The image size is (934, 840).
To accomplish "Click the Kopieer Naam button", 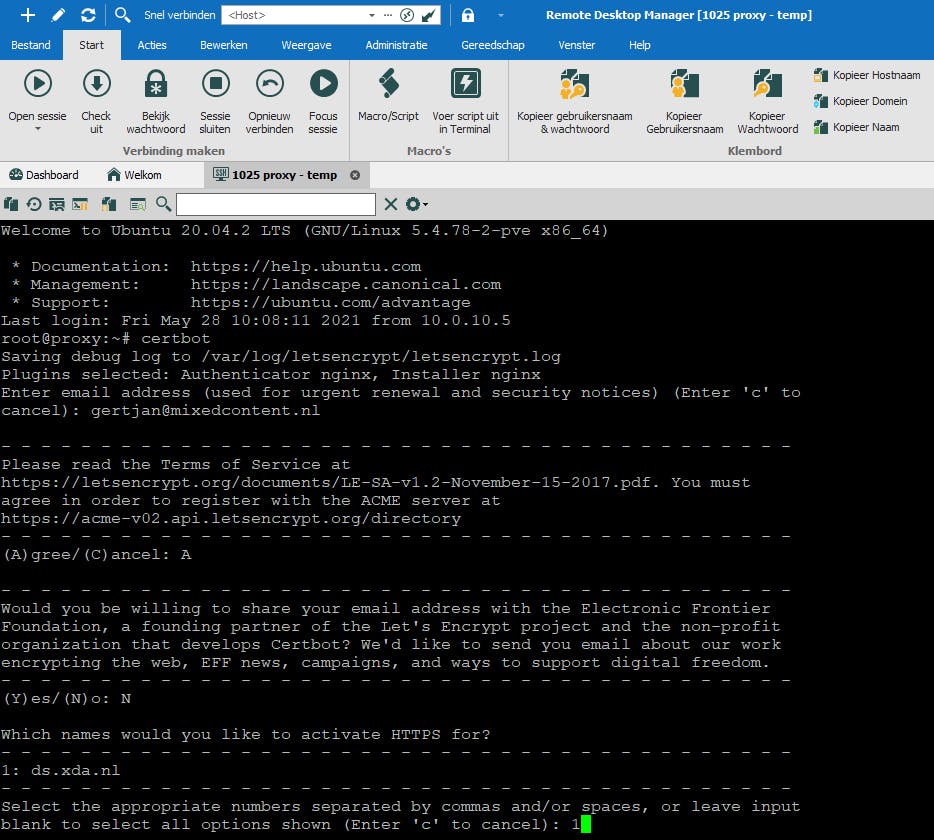I will 856,127.
